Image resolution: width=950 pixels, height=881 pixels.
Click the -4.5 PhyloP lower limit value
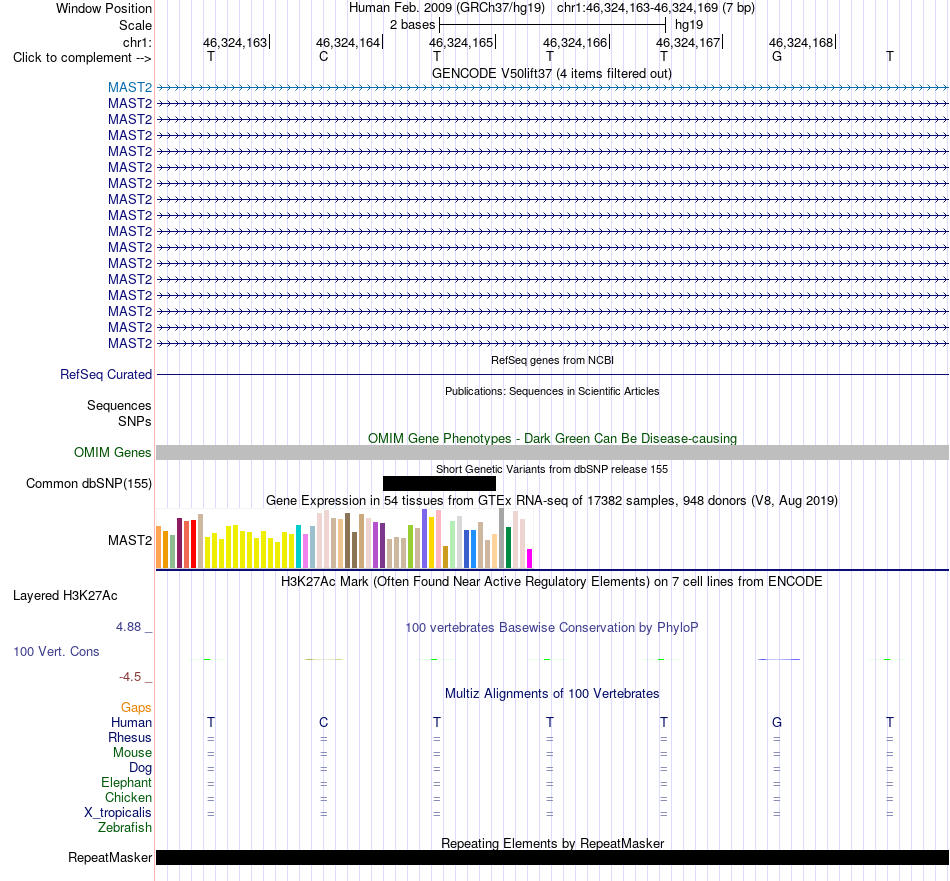click(x=130, y=677)
